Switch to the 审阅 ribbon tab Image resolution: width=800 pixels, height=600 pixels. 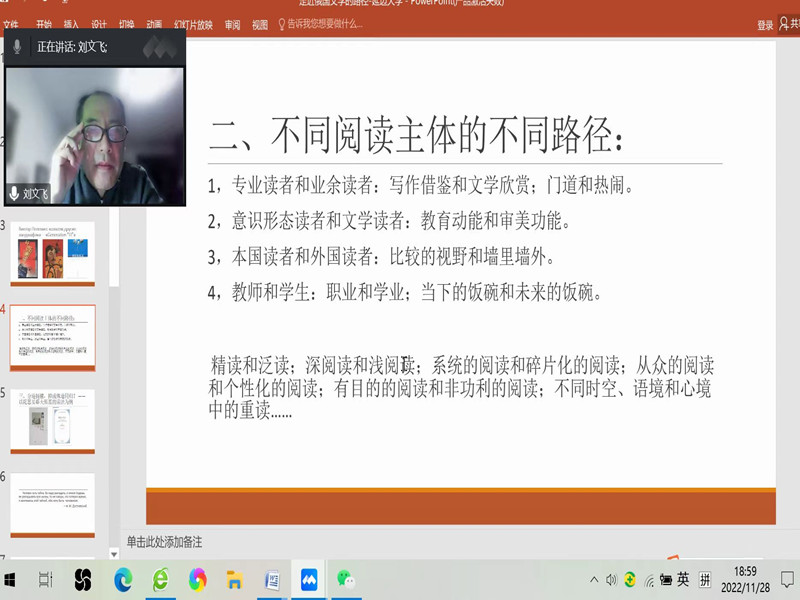coord(232,25)
